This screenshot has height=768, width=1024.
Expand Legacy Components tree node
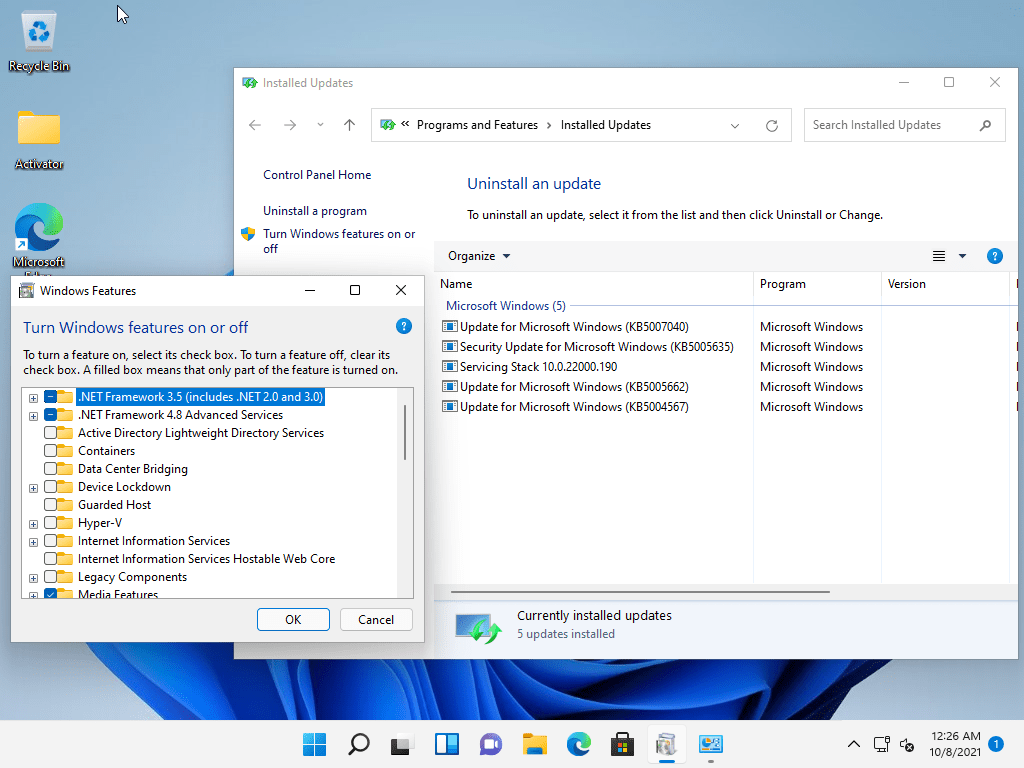tap(33, 578)
